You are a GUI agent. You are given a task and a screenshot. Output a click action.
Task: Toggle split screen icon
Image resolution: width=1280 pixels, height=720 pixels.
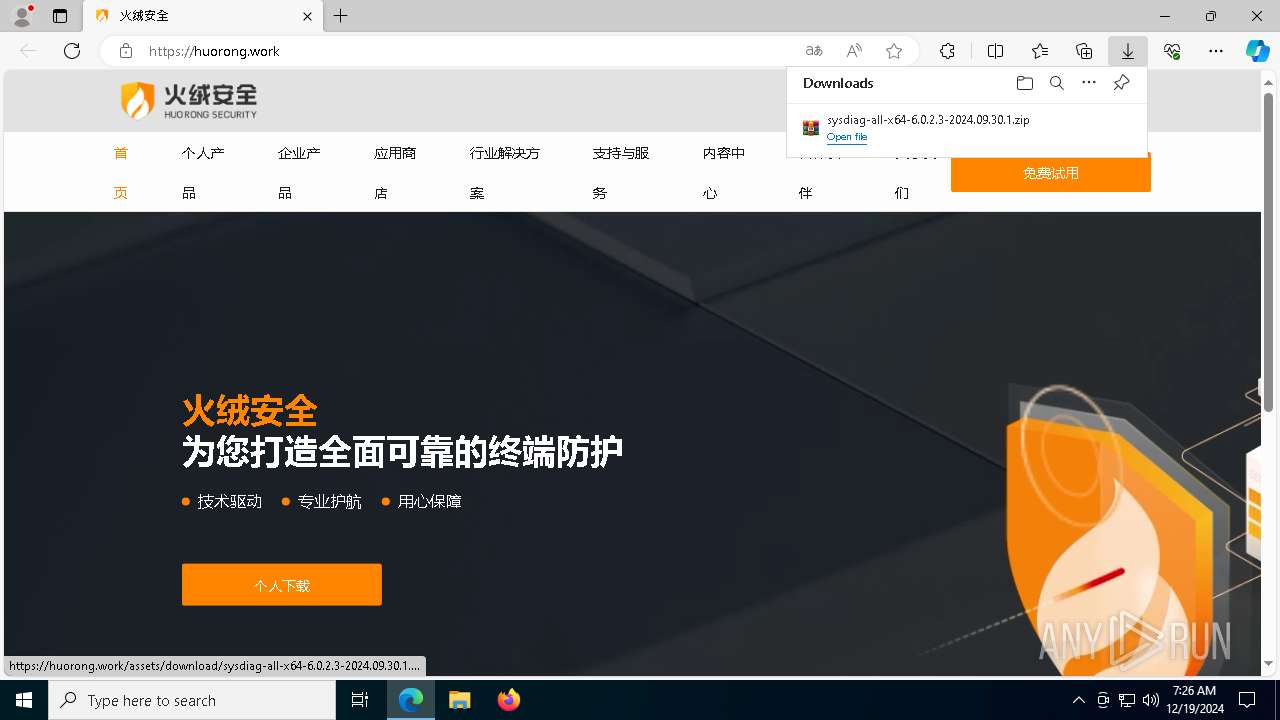(x=995, y=51)
